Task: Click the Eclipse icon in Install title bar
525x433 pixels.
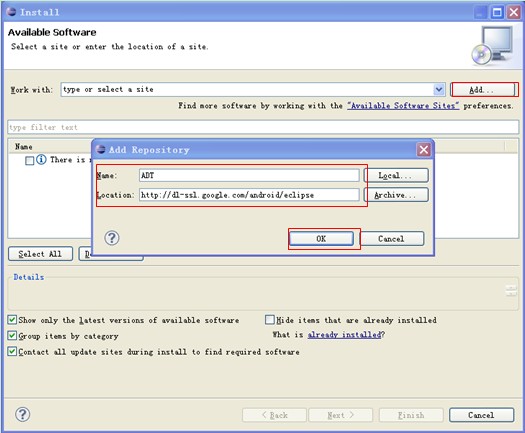Action: coord(11,12)
